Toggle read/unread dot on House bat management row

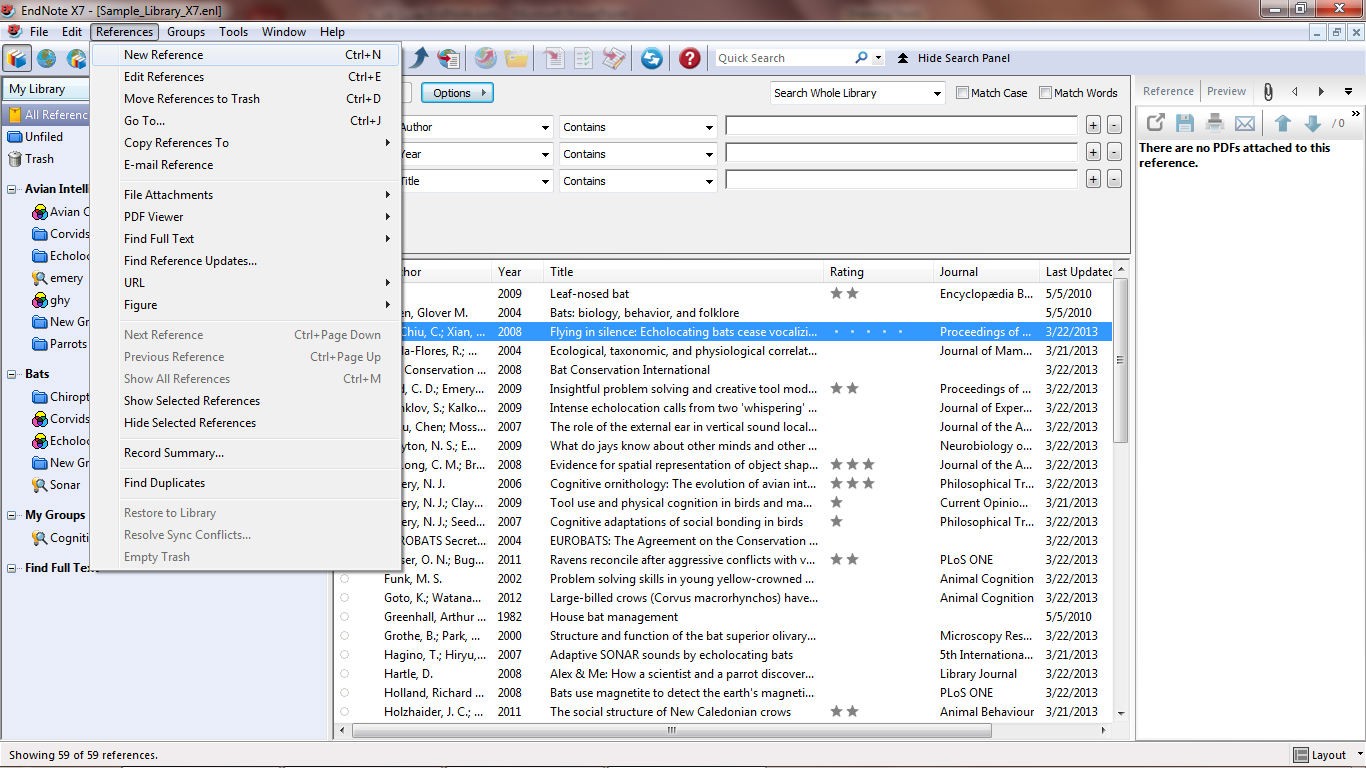click(345, 617)
